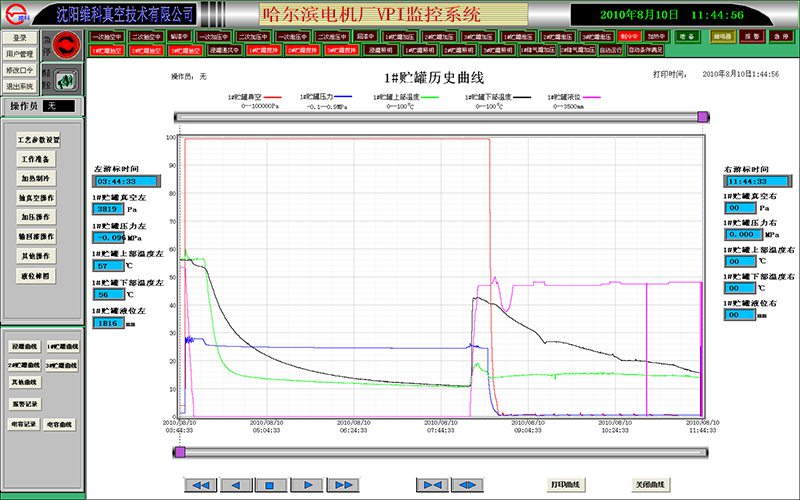800x500 pixels.
Task: Click the zoom-out outward arrows icon
Action: tap(466, 484)
